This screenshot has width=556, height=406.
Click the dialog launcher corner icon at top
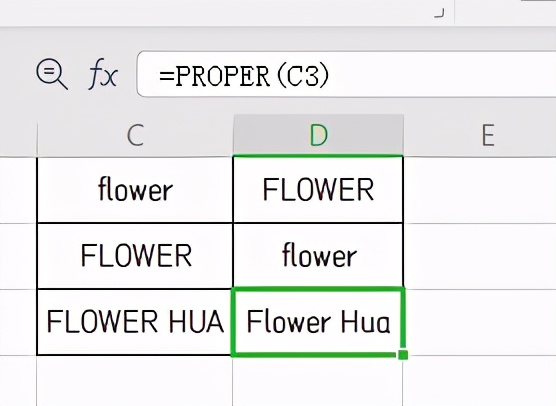tap(439, 13)
